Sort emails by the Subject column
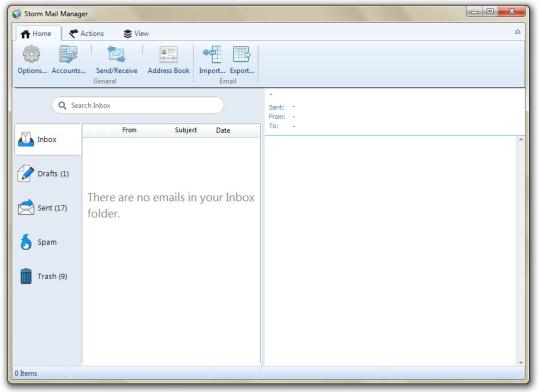The image size is (540, 392). tap(186, 130)
